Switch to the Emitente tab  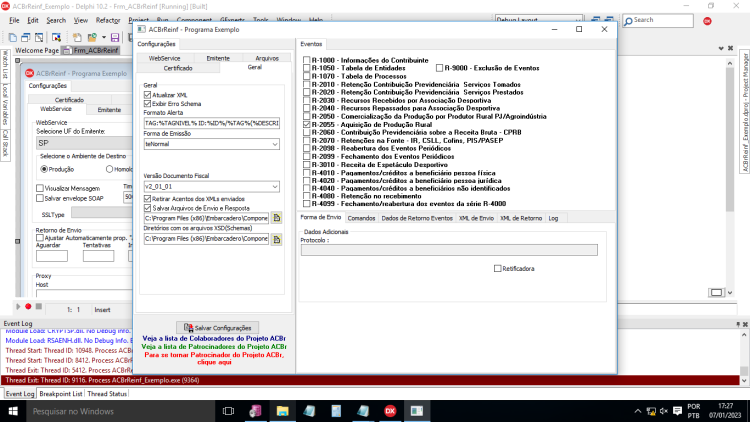click(x=218, y=58)
